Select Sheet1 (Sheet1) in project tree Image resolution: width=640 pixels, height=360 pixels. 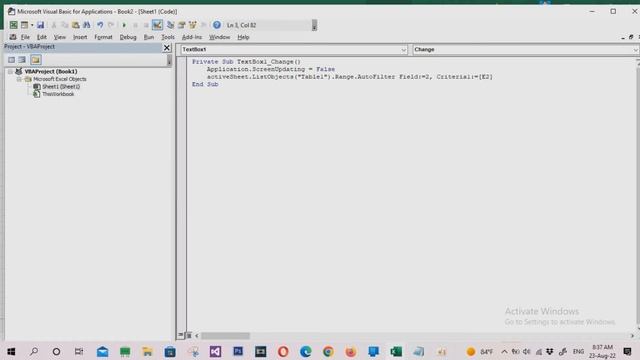coord(61,87)
